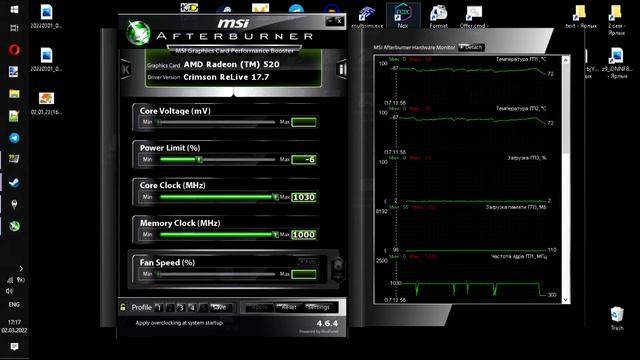Viewport: 640px width, 360px height.
Task: Click the profile lock icon
Action: point(123,307)
